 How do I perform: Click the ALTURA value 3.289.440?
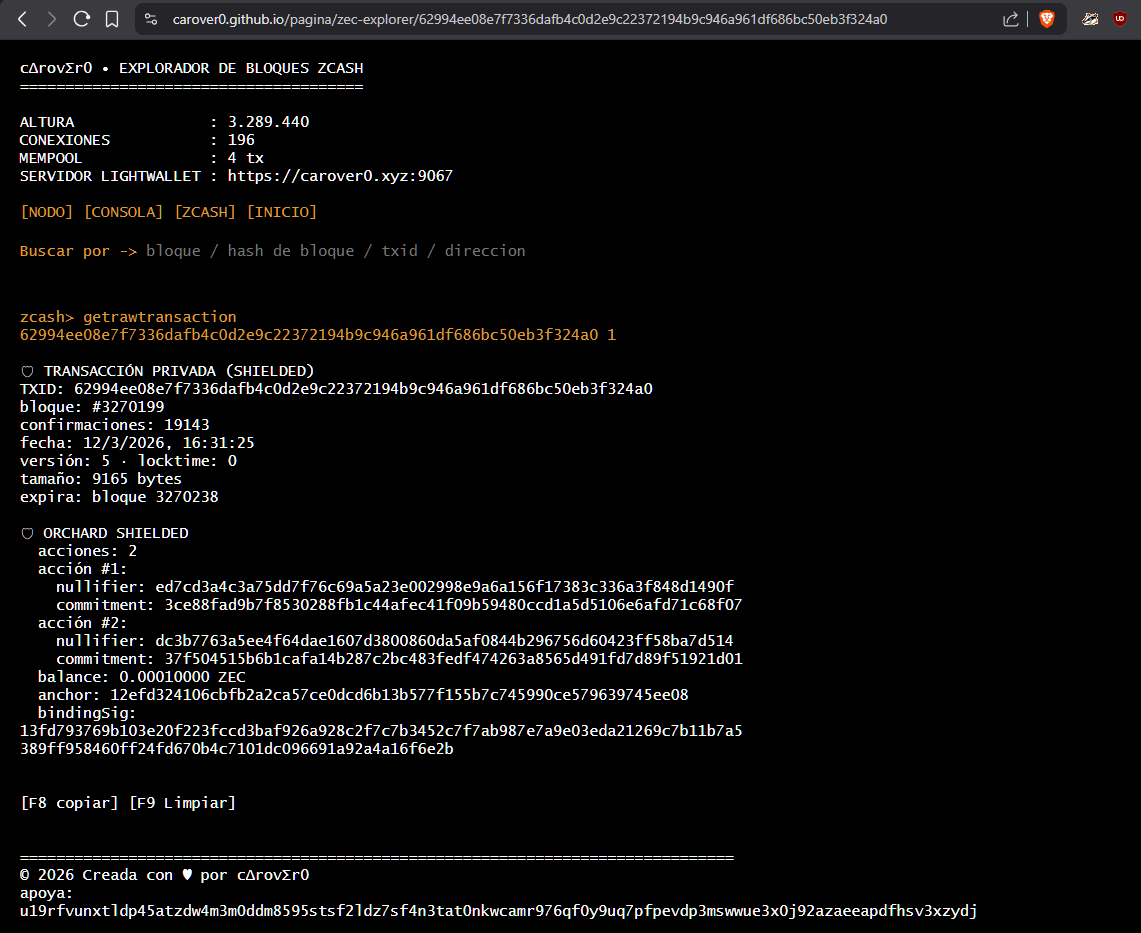point(269,122)
